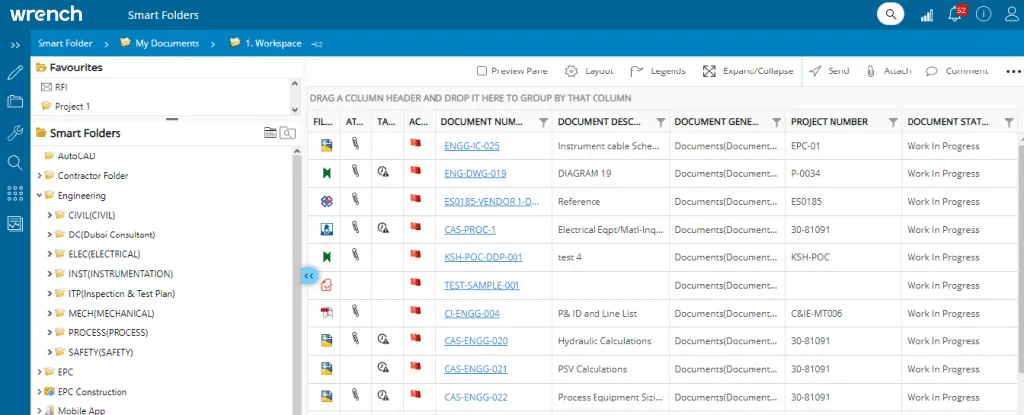Expand the Contractor Folder node
This screenshot has width=1024, height=415.
40,175
